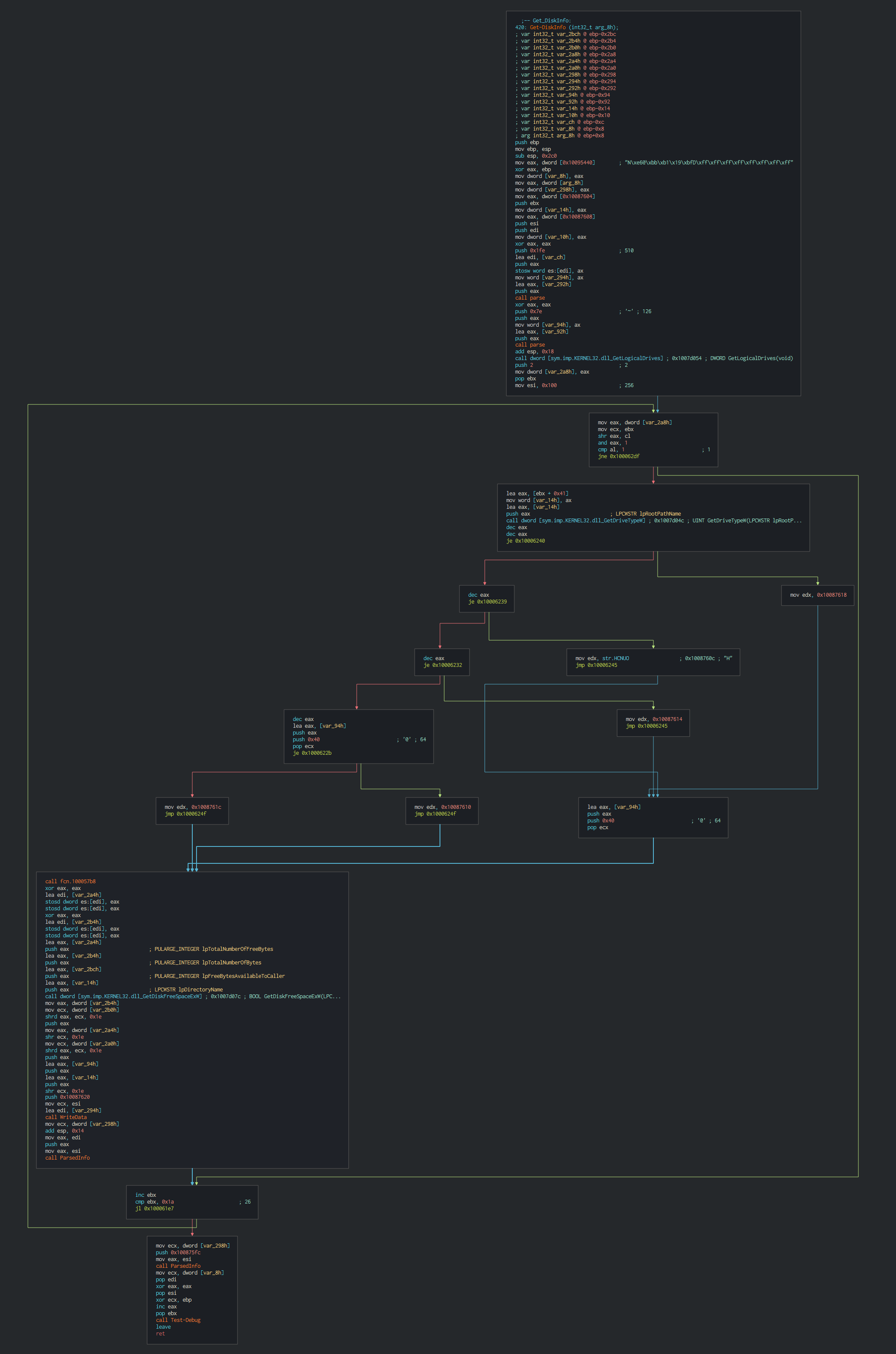Follow the je 0x1000622b jump
The image size is (896, 1354).
pos(312,753)
